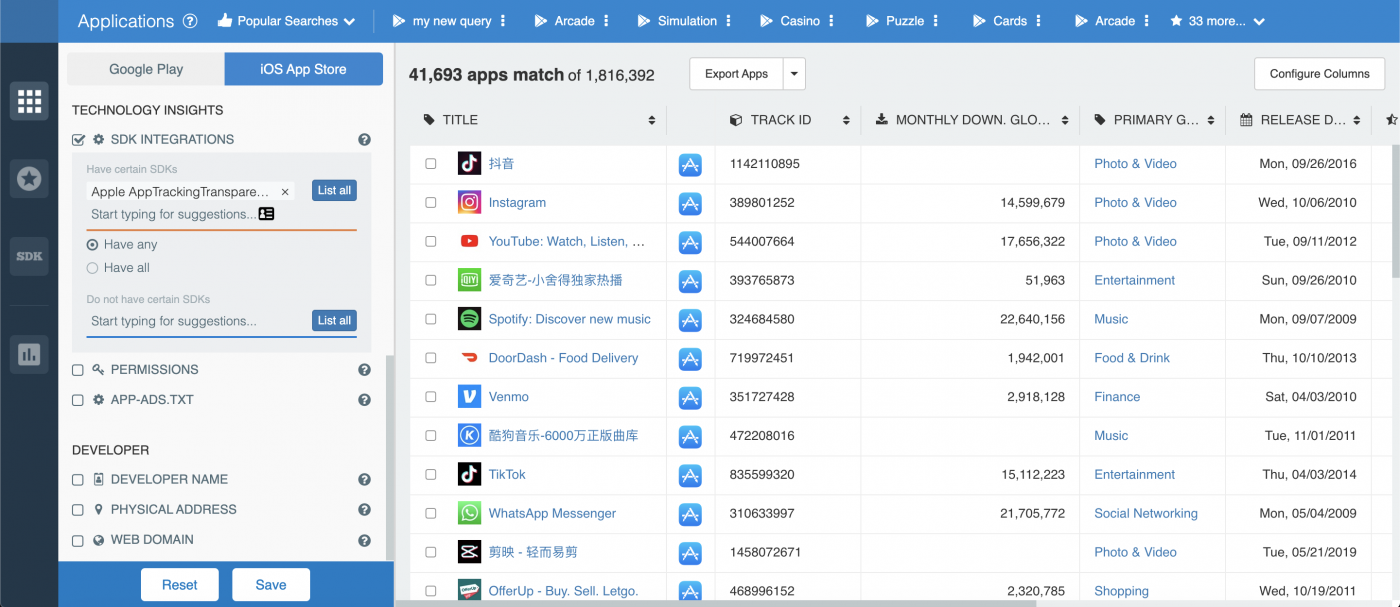Open the Export Apps dropdown arrow
The image size is (1400, 607).
pyautogui.click(x=795, y=73)
